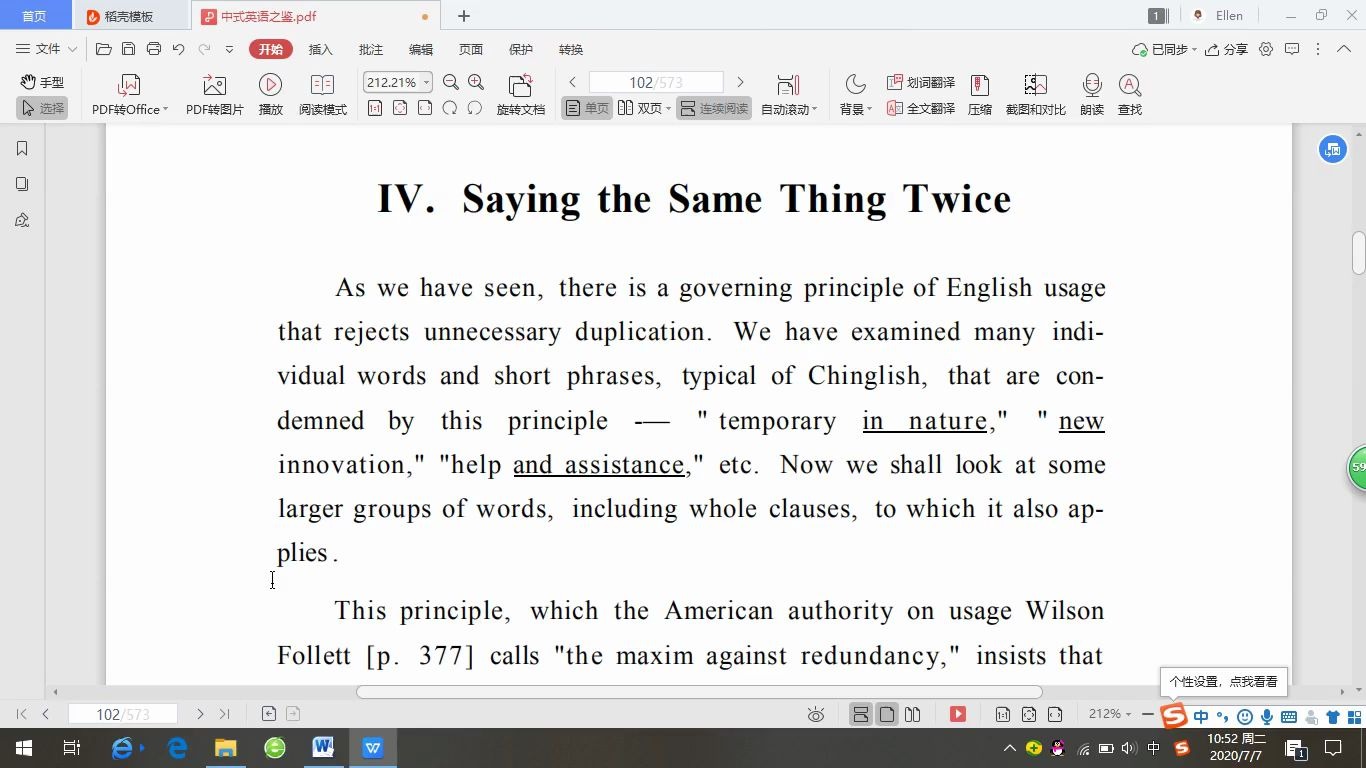The image size is (1366, 768).
Task: Switch to the 保护 ribbon tab
Action: click(x=521, y=49)
